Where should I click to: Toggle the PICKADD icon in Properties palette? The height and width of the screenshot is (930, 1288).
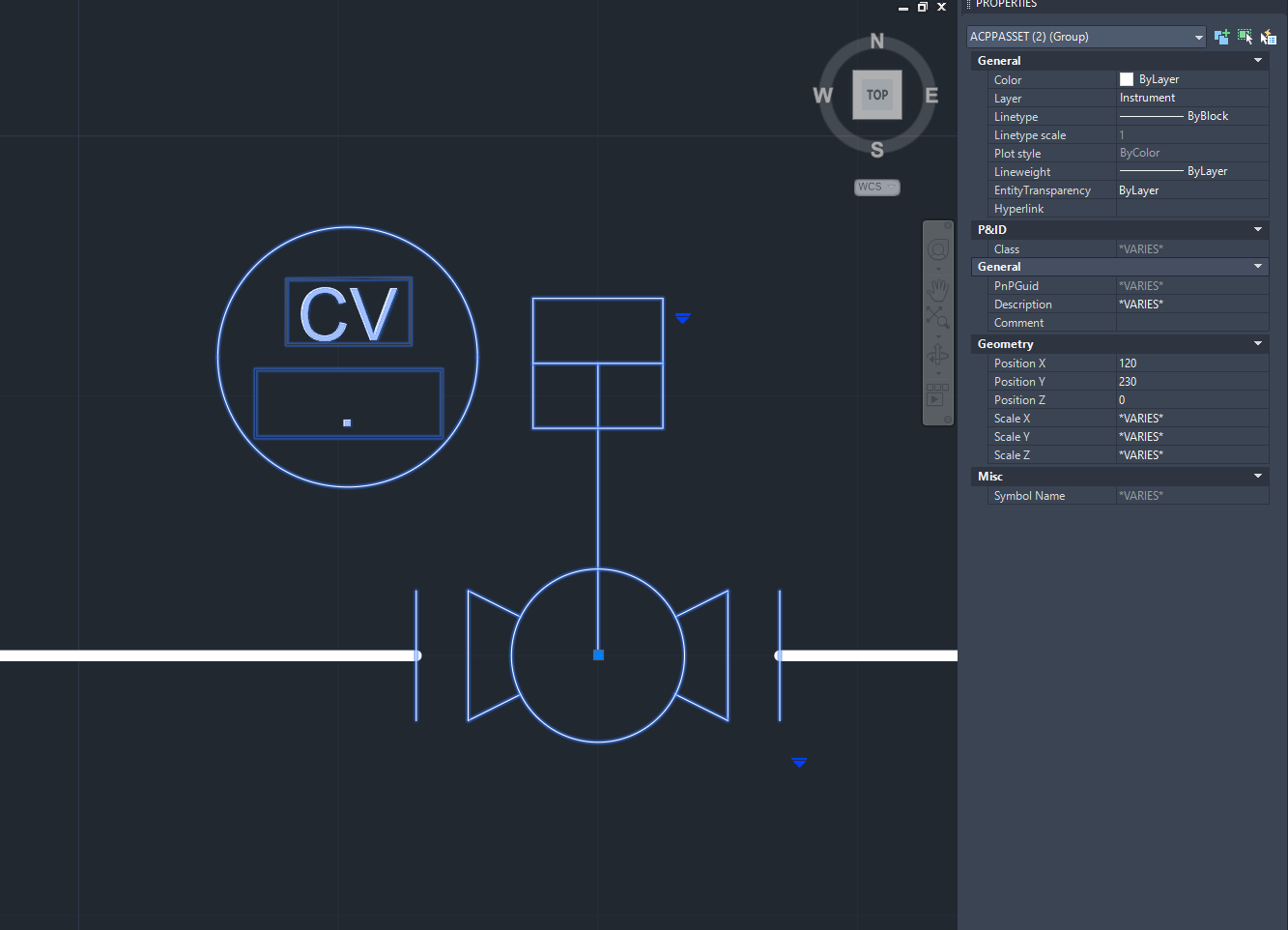(1221, 36)
